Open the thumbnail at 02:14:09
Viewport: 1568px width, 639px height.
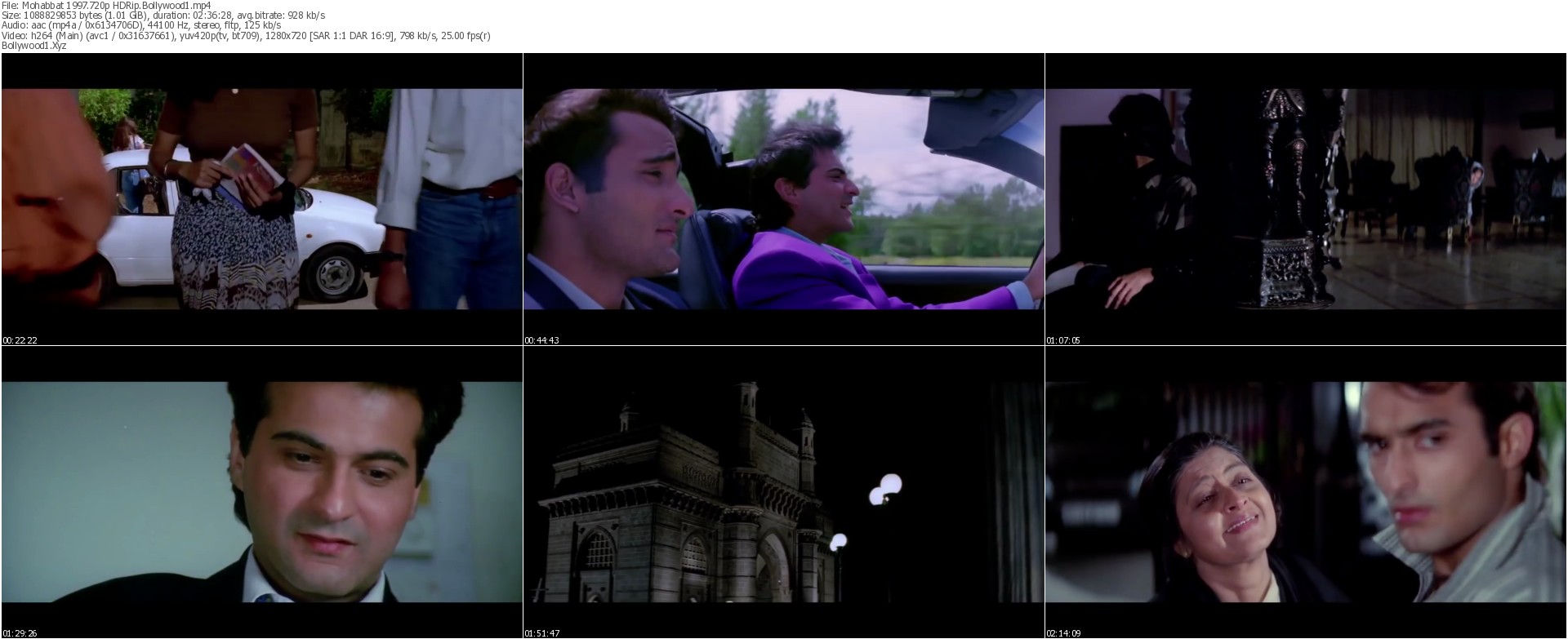1306,492
